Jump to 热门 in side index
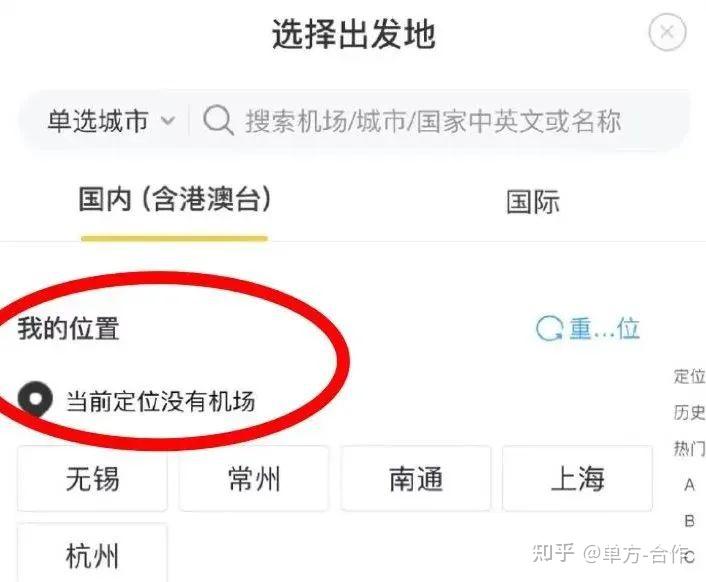 click(x=689, y=448)
